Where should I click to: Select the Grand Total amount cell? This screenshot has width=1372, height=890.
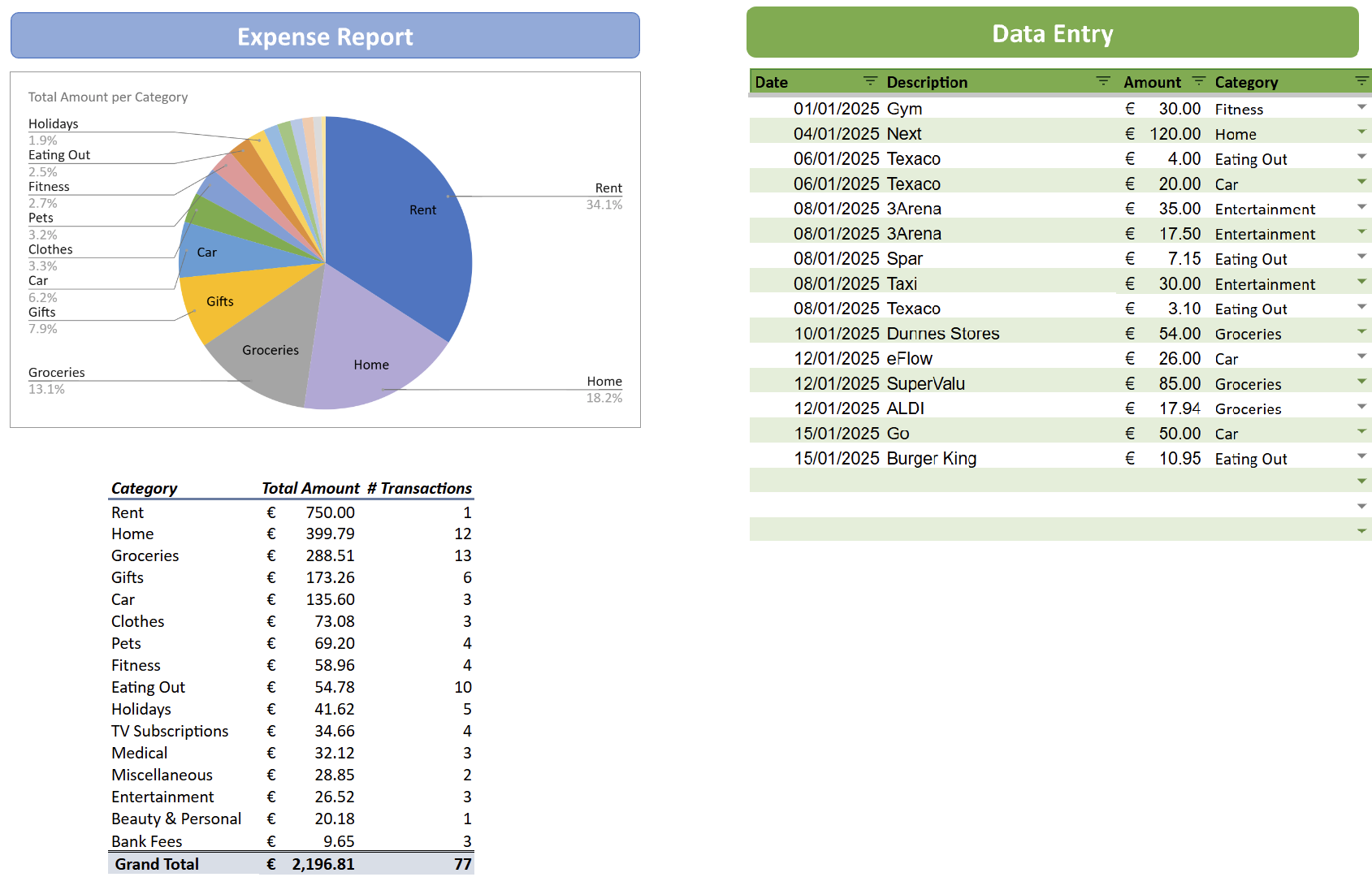[x=322, y=863]
